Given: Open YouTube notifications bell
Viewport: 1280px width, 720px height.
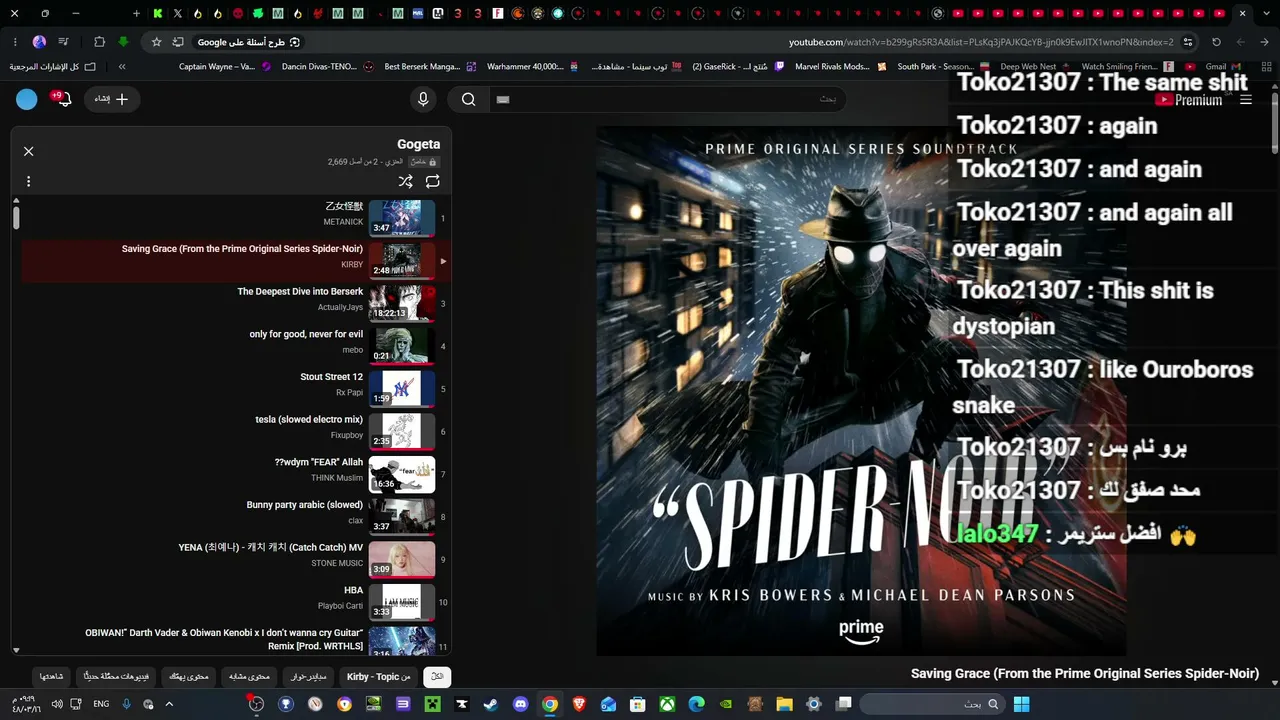Looking at the screenshot, I should click(63, 99).
